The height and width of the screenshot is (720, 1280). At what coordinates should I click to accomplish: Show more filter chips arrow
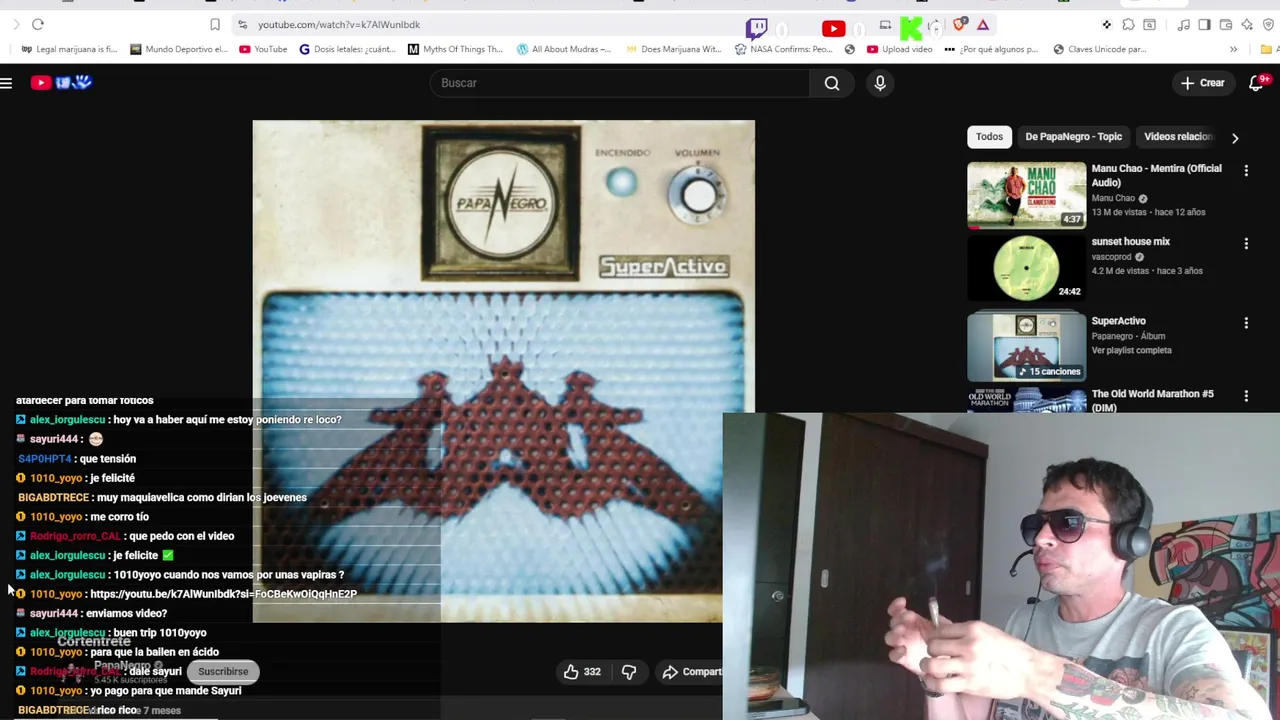pyautogui.click(x=1235, y=138)
